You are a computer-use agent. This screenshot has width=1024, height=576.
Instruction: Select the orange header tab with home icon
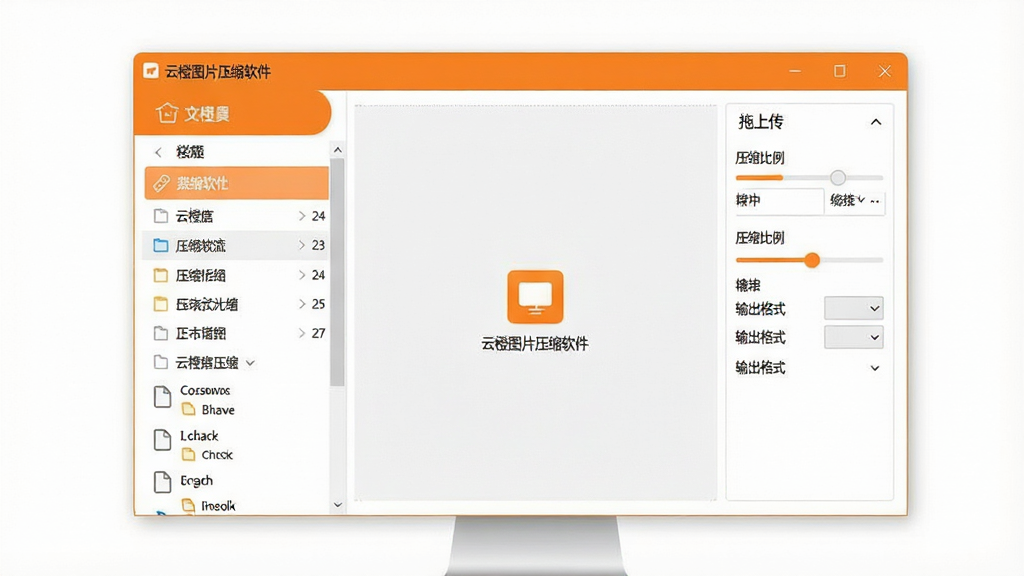[x=232, y=113]
